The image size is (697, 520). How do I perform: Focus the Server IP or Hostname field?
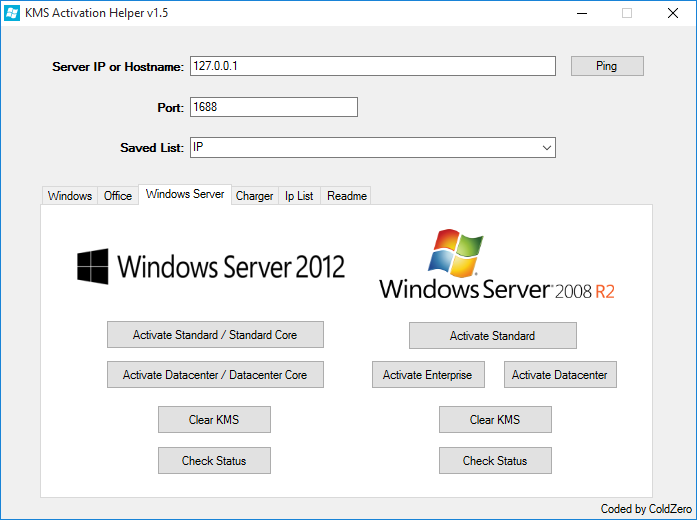[373, 66]
